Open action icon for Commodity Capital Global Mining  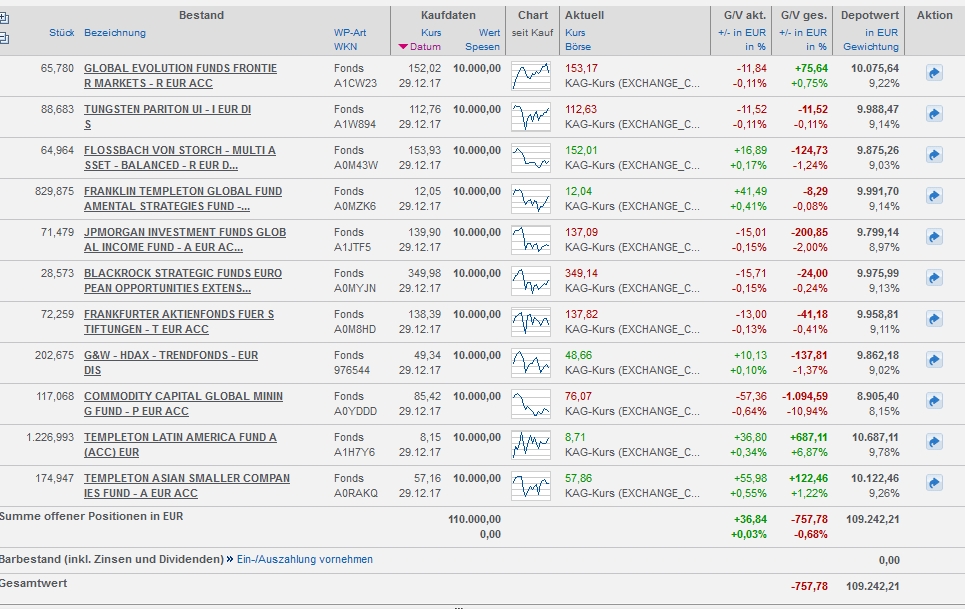(x=934, y=401)
